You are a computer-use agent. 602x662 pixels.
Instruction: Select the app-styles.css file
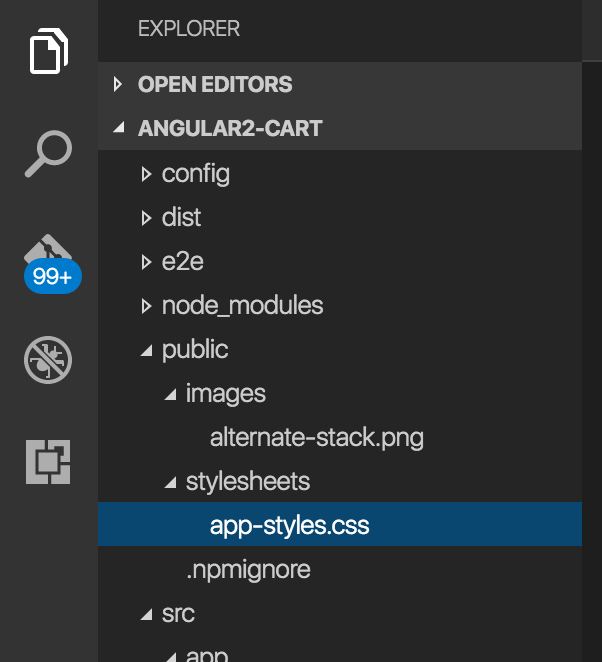289,525
